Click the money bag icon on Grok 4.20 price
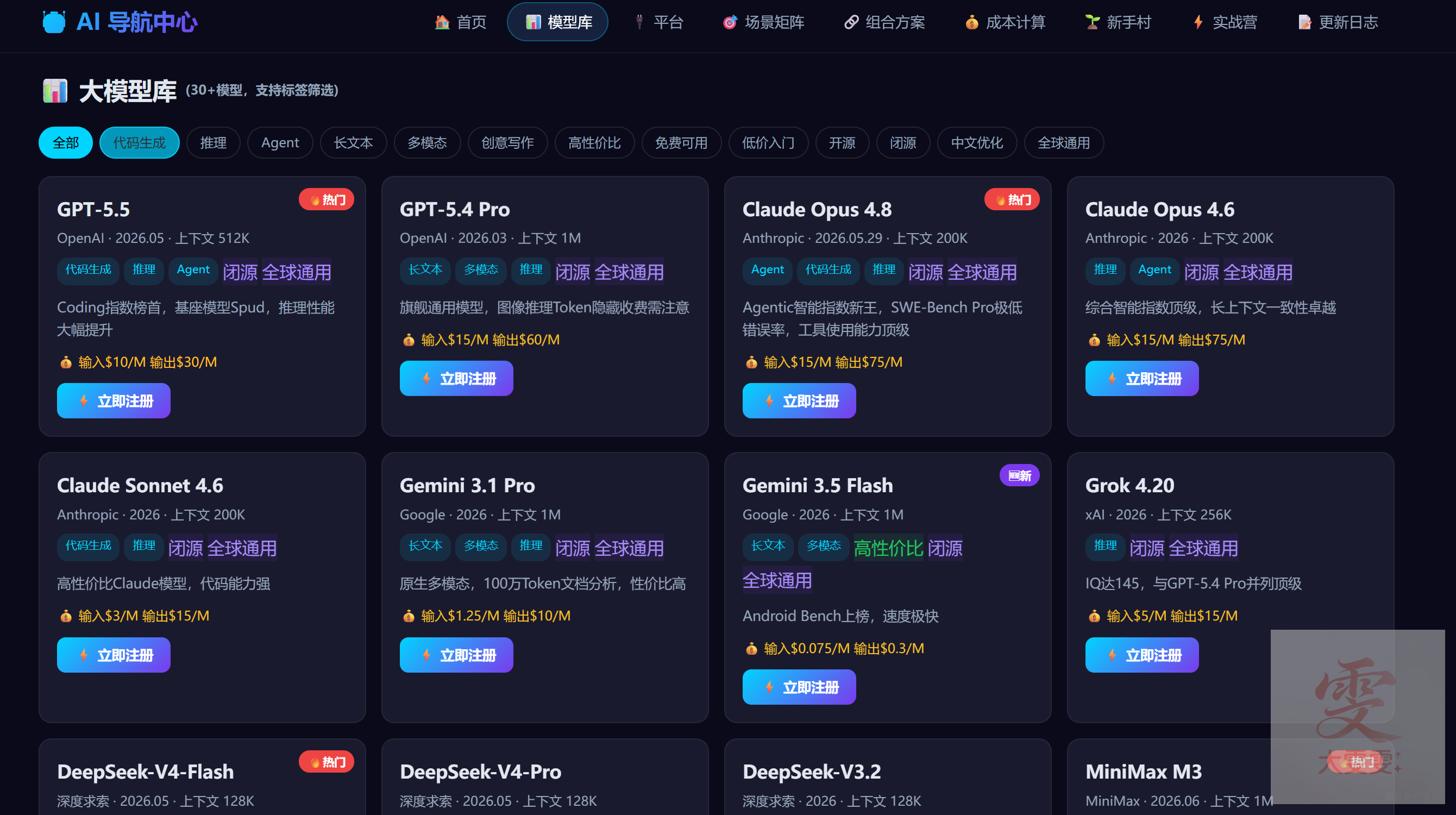 [x=1094, y=616]
